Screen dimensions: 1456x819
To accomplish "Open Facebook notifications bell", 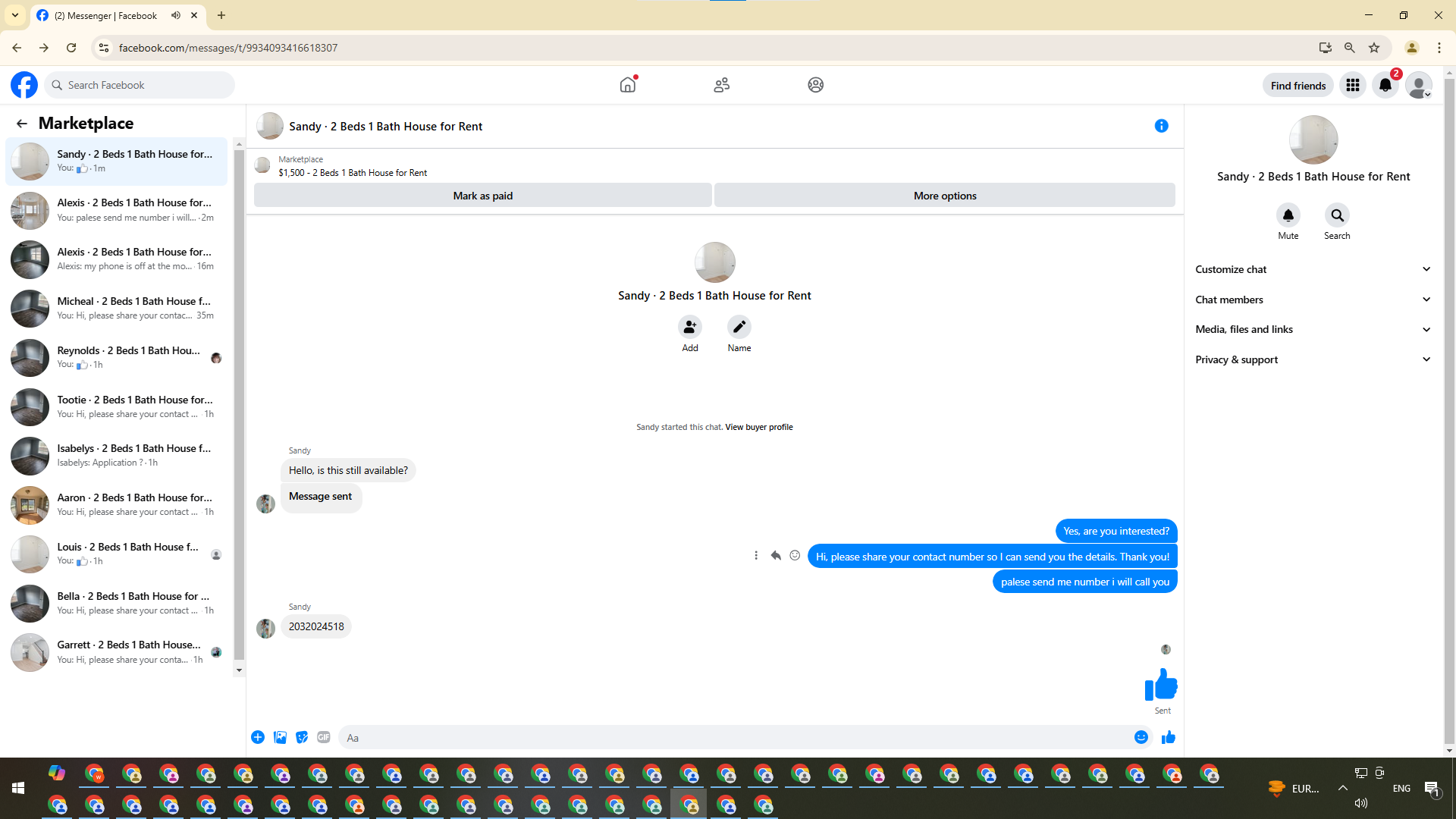I will point(1385,85).
